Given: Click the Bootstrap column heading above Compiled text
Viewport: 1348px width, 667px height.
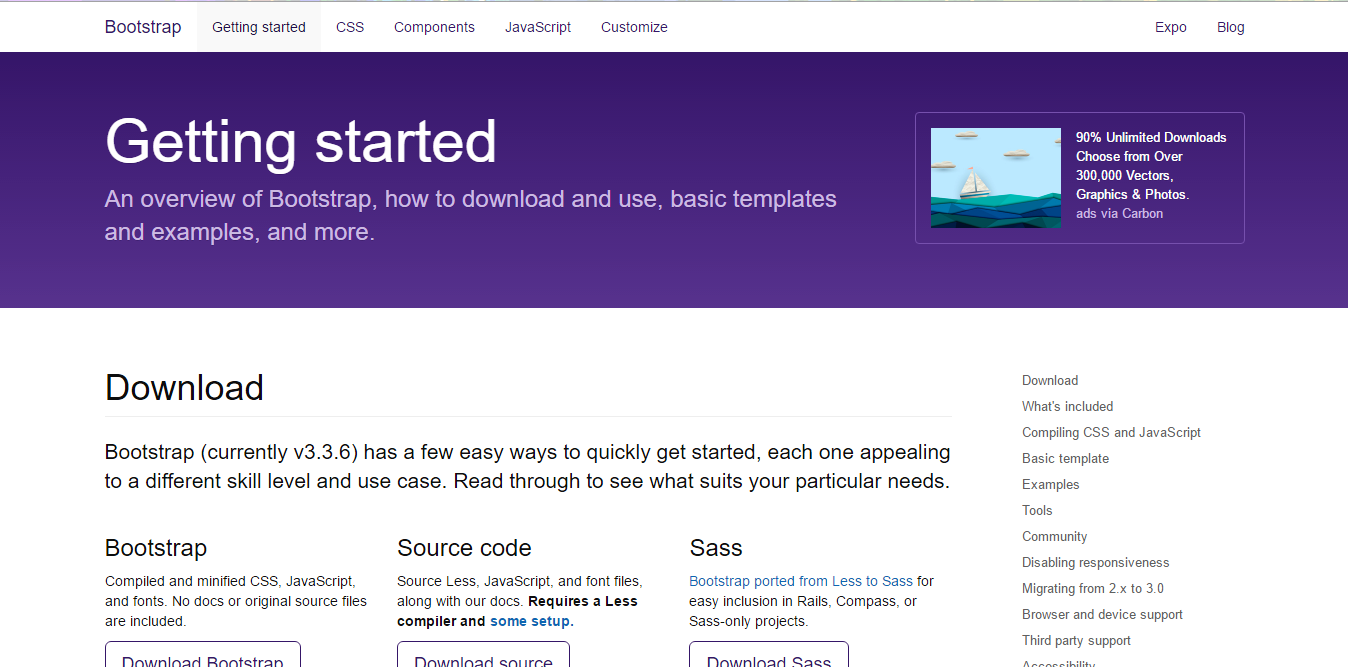Looking at the screenshot, I should 156,548.
